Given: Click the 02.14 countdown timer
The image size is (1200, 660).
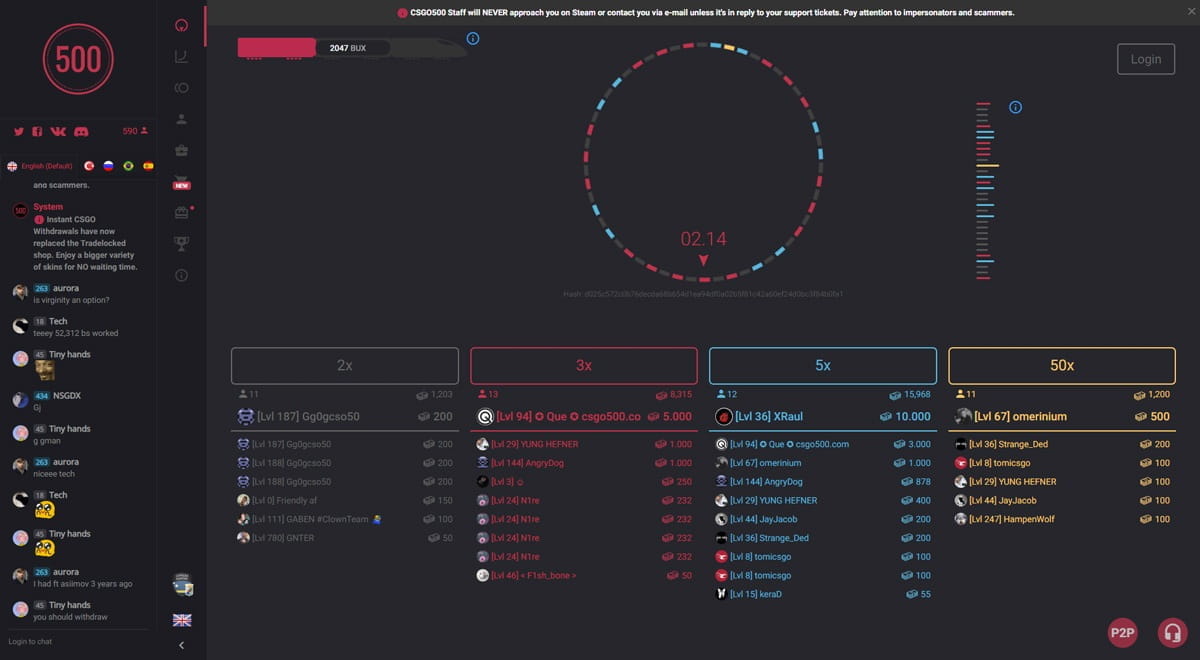Looking at the screenshot, I should 703,239.
